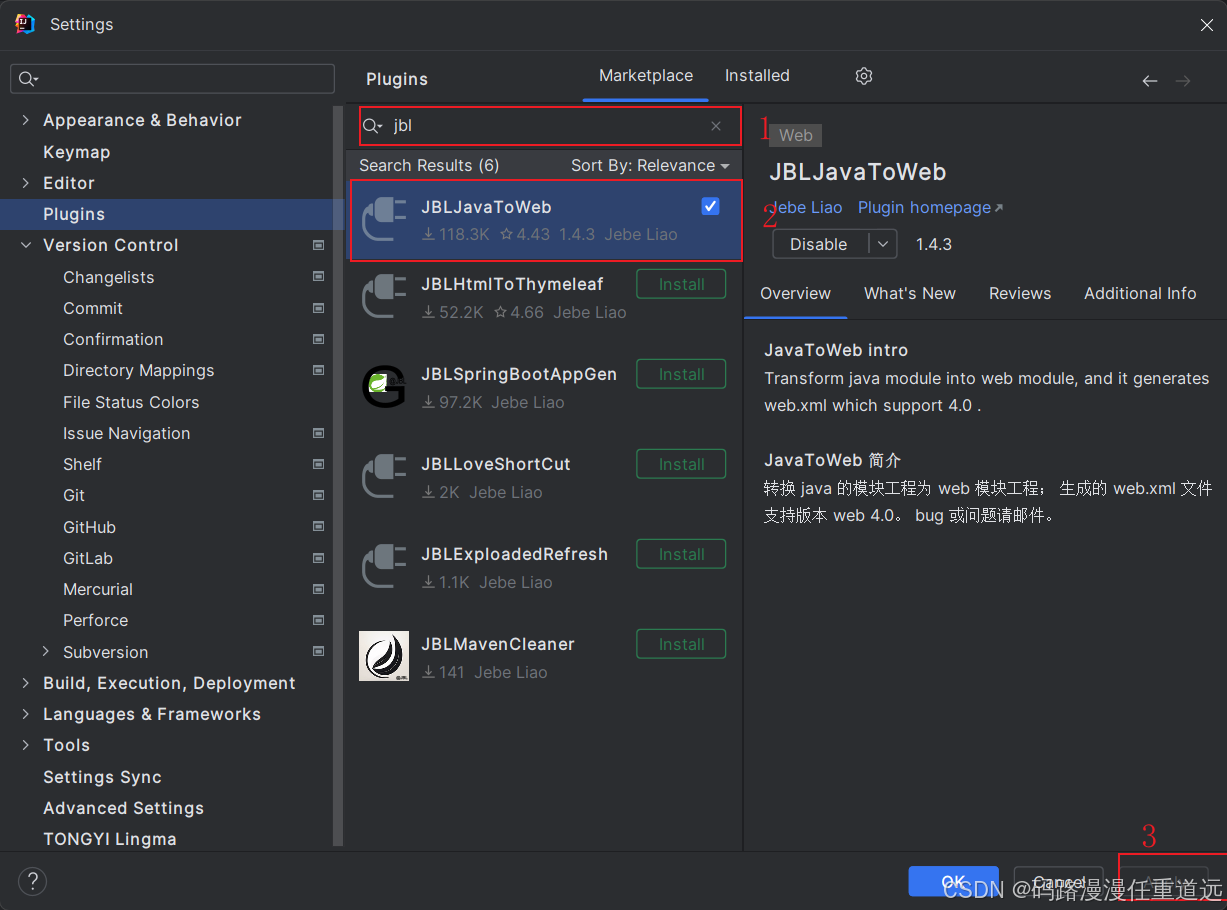Confirm settings with the OK button
The width and height of the screenshot is (1227, 910).
point(953,881)
